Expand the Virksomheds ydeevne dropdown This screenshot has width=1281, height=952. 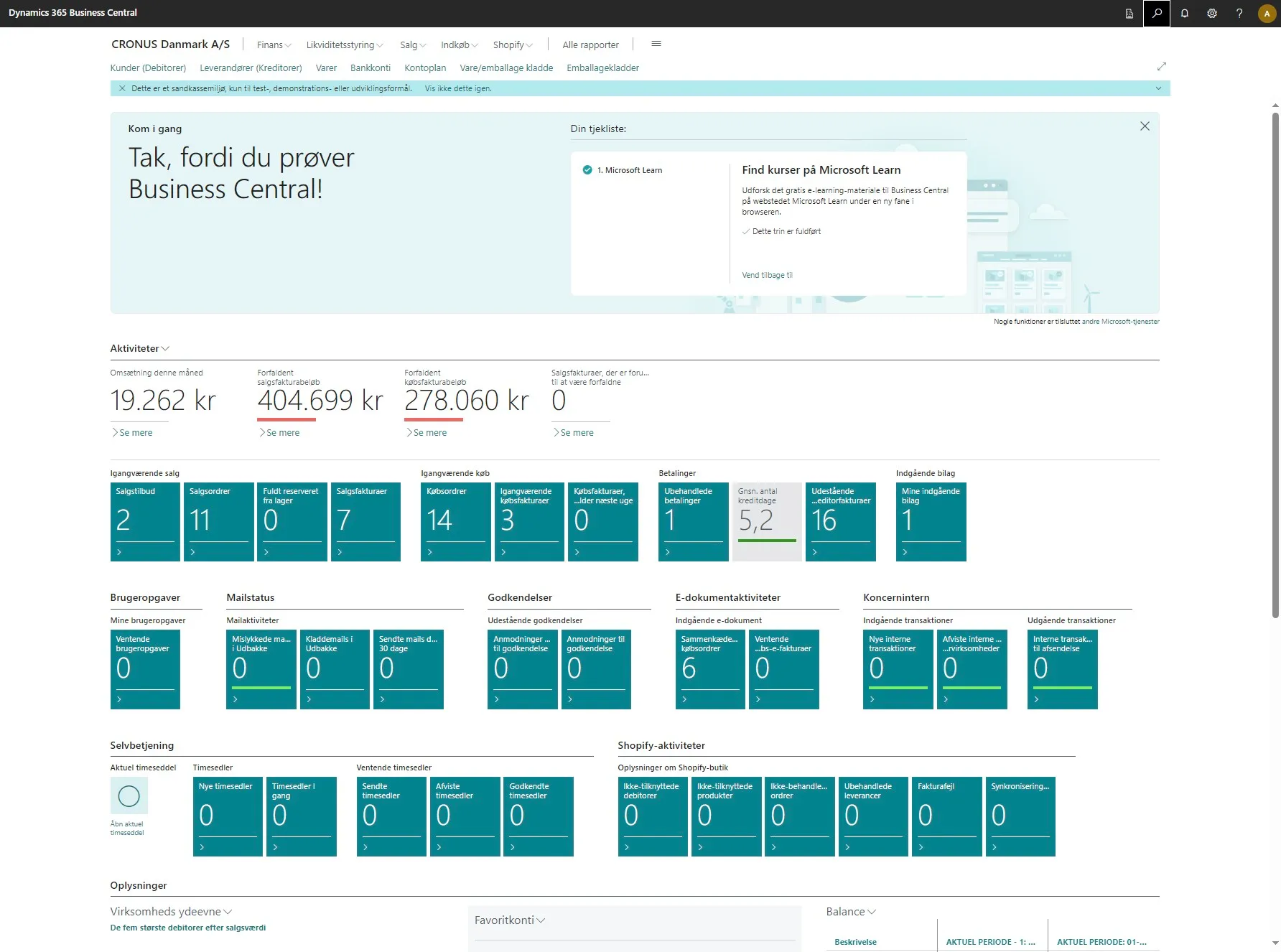click(171, 911)
